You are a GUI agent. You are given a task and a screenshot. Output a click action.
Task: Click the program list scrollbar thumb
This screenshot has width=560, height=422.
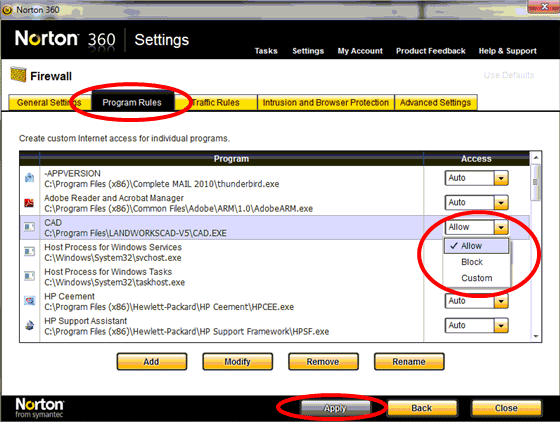pyautogui.click(x=536, y=182)
